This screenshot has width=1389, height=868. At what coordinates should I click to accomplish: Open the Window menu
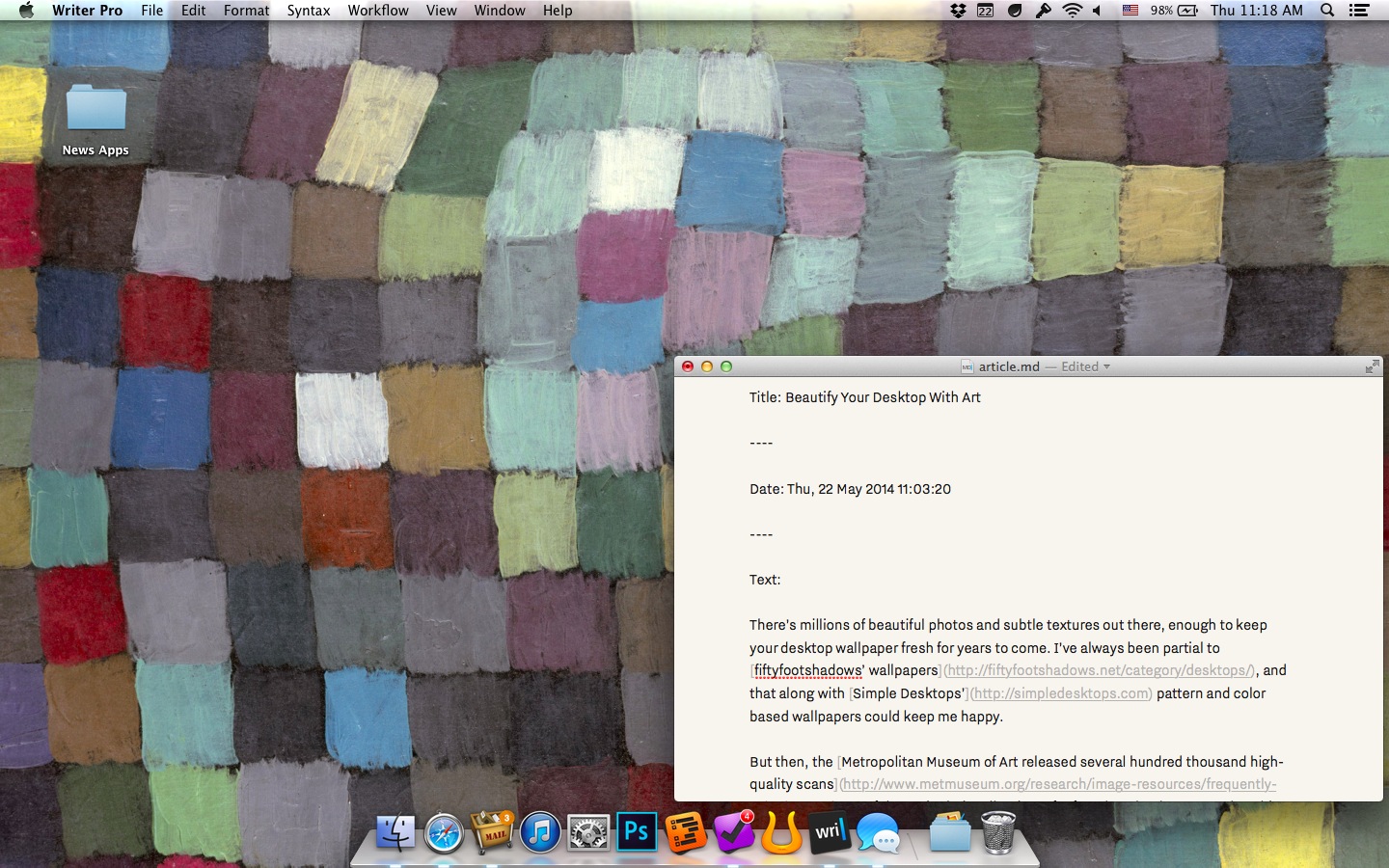(x=500, y=11)
